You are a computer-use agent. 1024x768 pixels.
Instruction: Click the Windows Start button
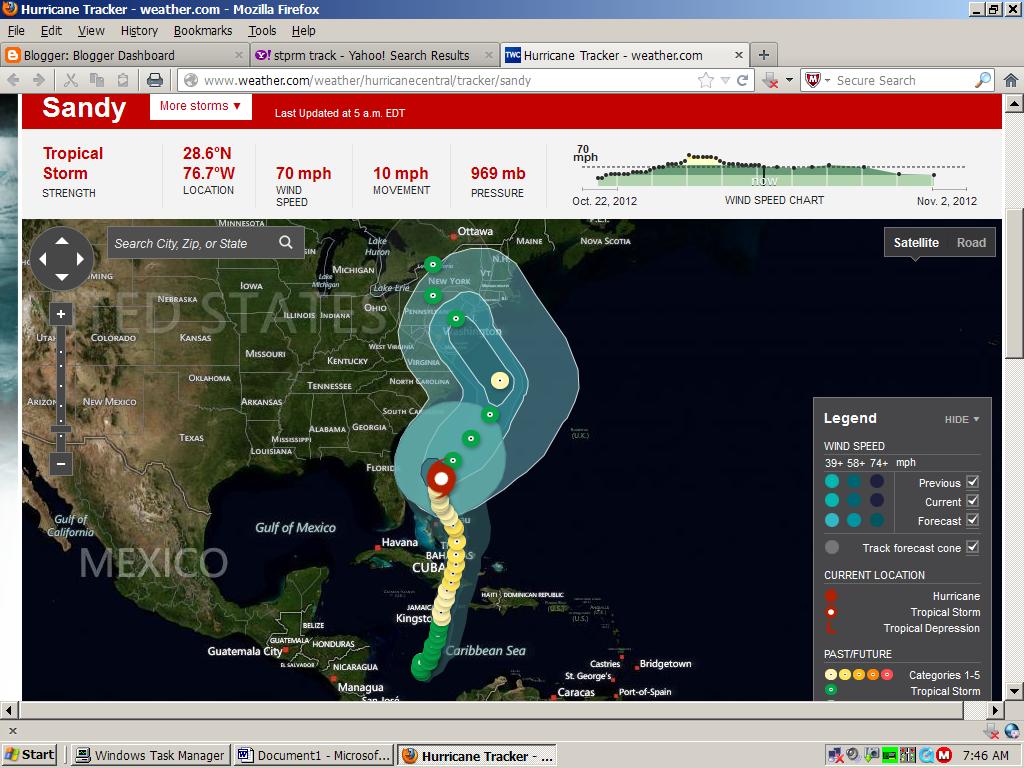tap(29, 755)
